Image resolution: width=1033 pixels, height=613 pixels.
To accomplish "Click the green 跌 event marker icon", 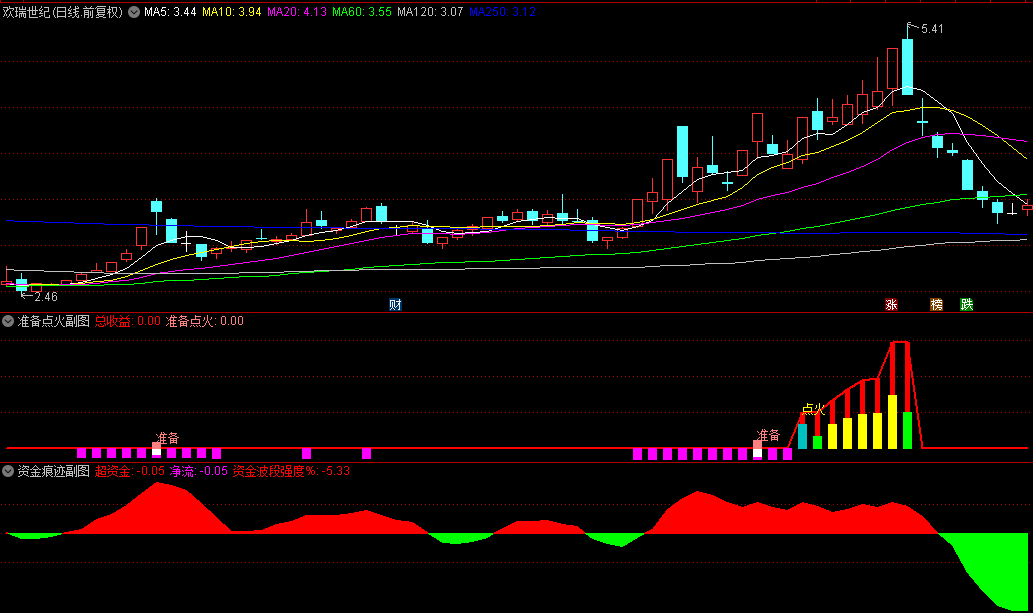I will click(x=966, y=305).
